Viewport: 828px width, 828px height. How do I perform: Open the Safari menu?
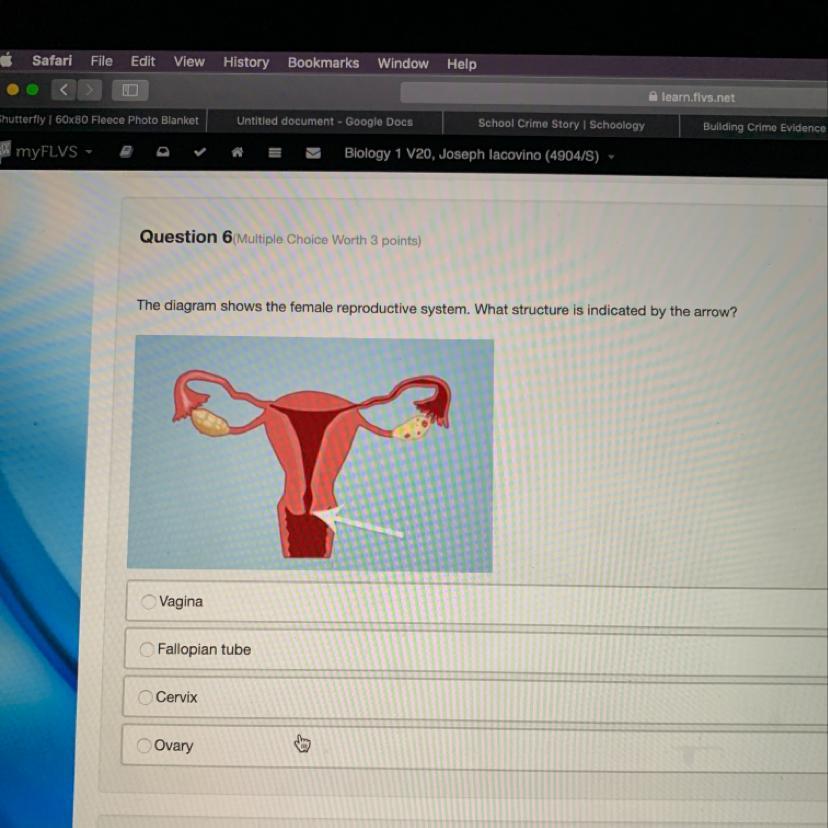tap(52, 60)
